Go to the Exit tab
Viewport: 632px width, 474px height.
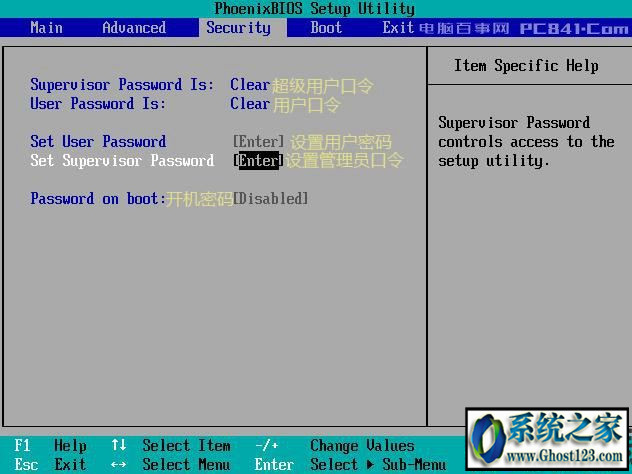[398, 28]
